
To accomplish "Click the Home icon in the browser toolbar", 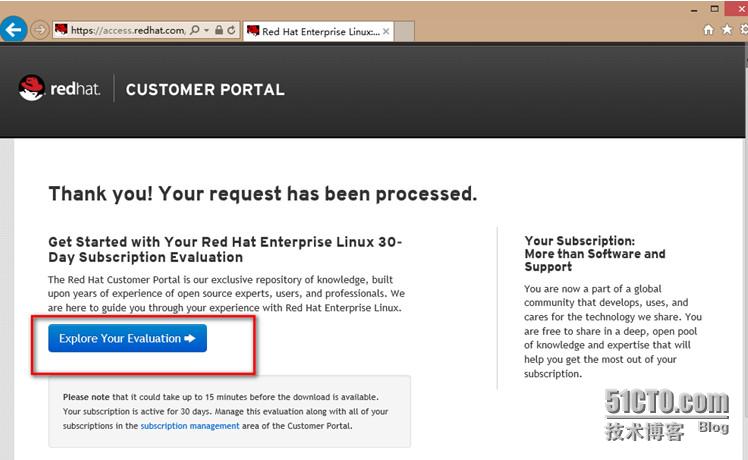I will point(708,30).
